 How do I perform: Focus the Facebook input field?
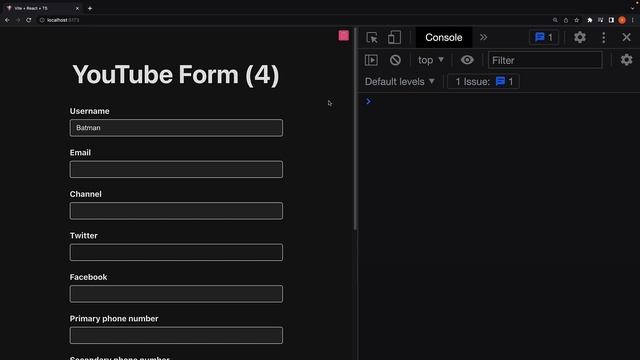(x=176, y=294)
